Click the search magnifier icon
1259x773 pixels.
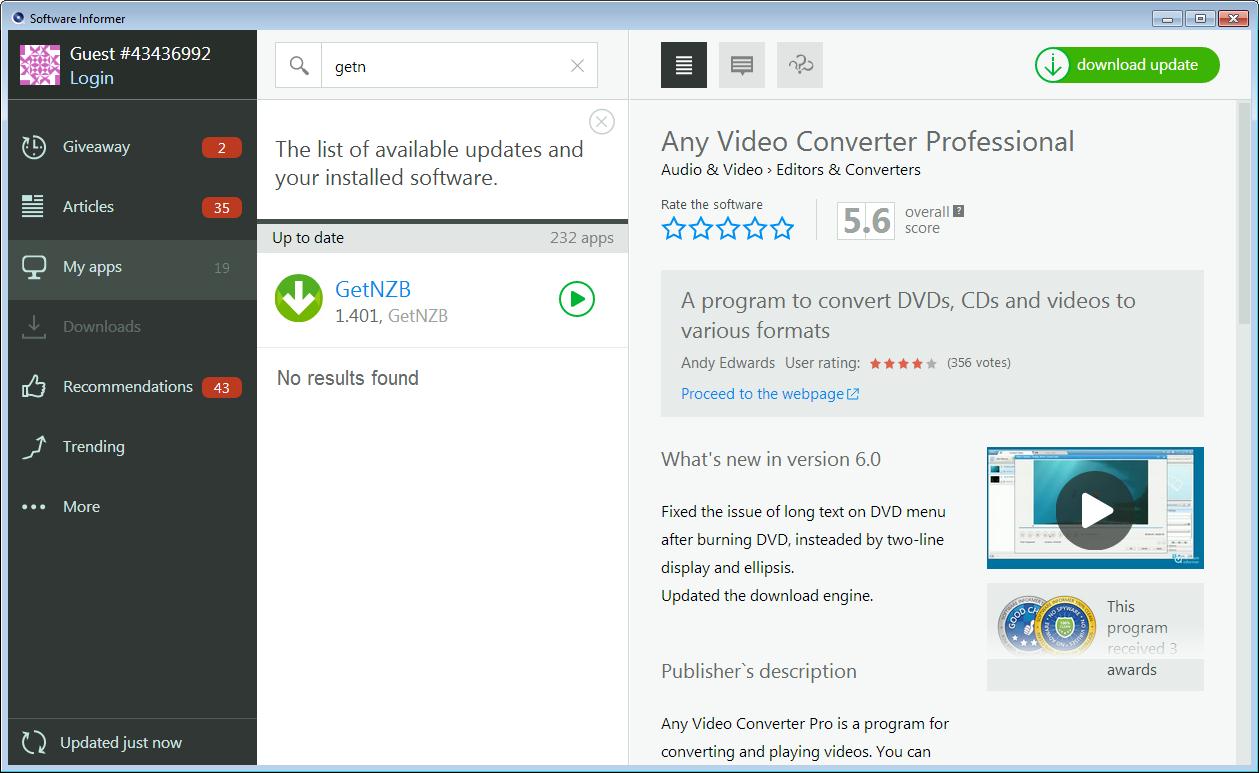point(298,66)
